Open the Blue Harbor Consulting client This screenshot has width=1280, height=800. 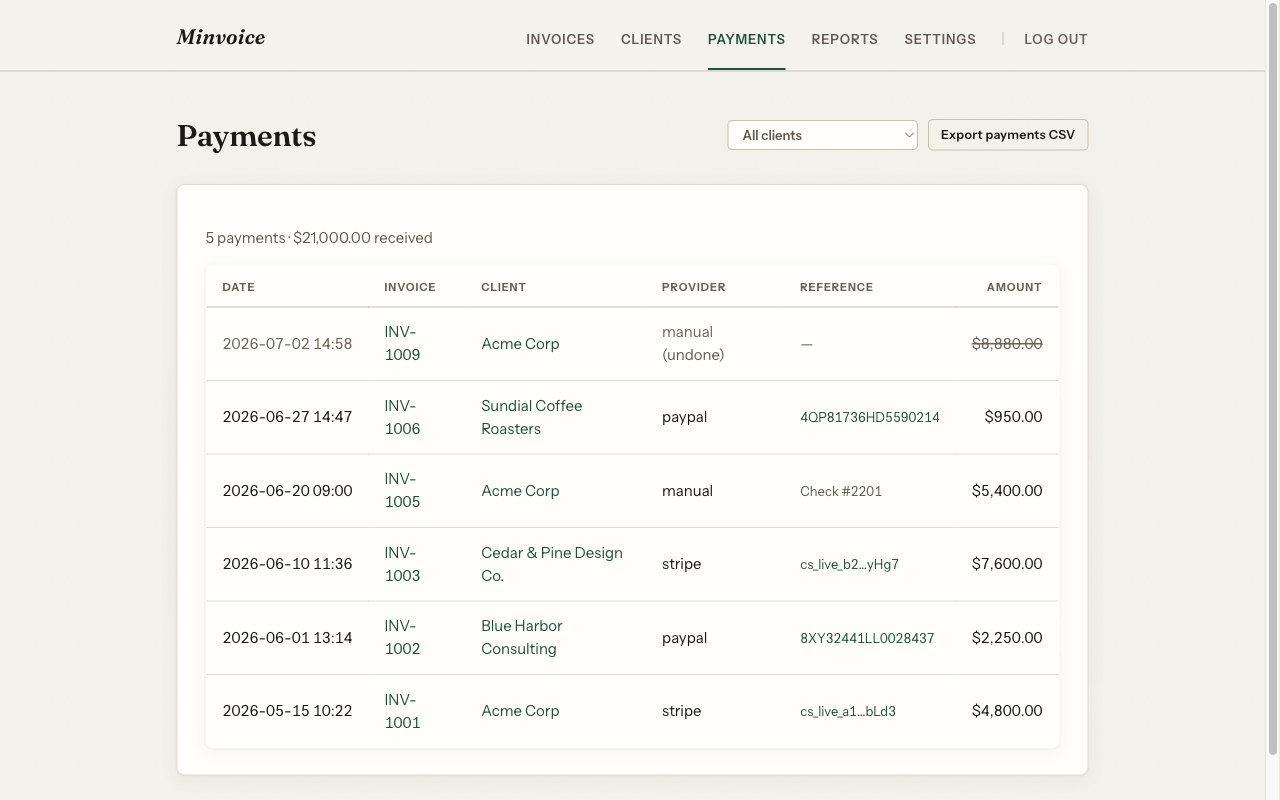pyautogui.click(x=522, y=637)
